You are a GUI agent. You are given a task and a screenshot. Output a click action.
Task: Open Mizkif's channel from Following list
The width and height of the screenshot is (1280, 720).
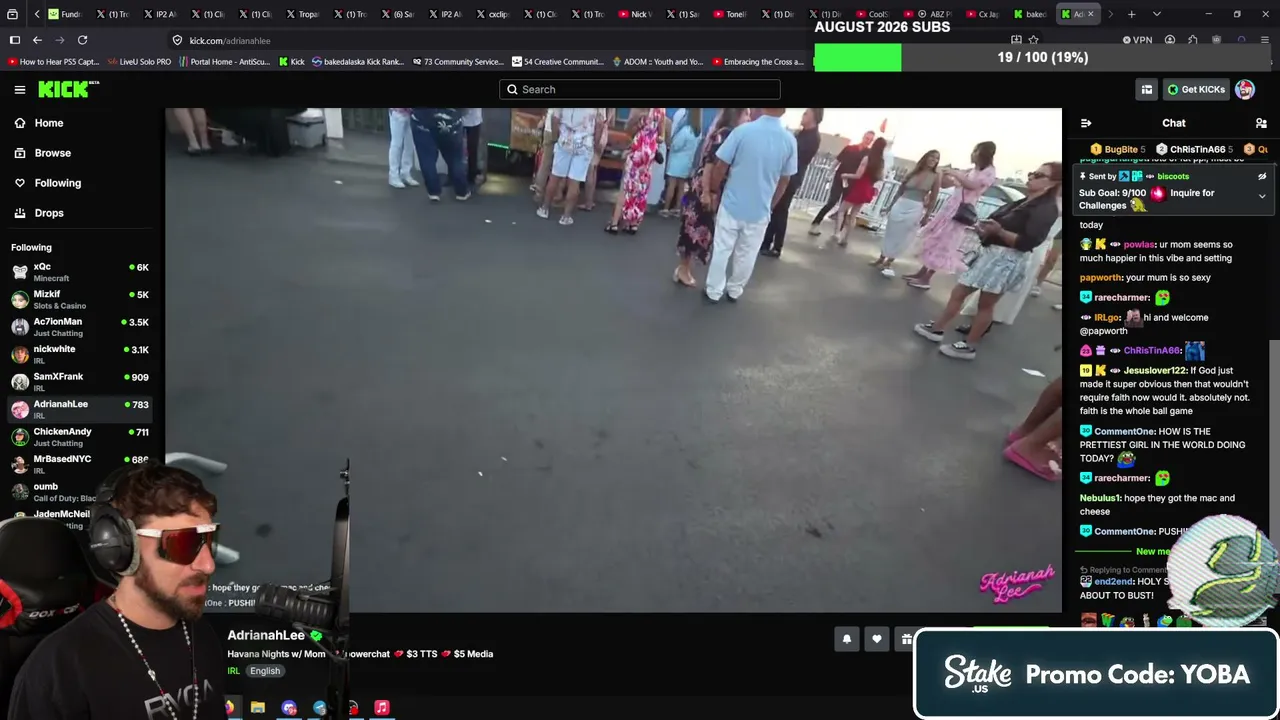[x=80, y=299]
